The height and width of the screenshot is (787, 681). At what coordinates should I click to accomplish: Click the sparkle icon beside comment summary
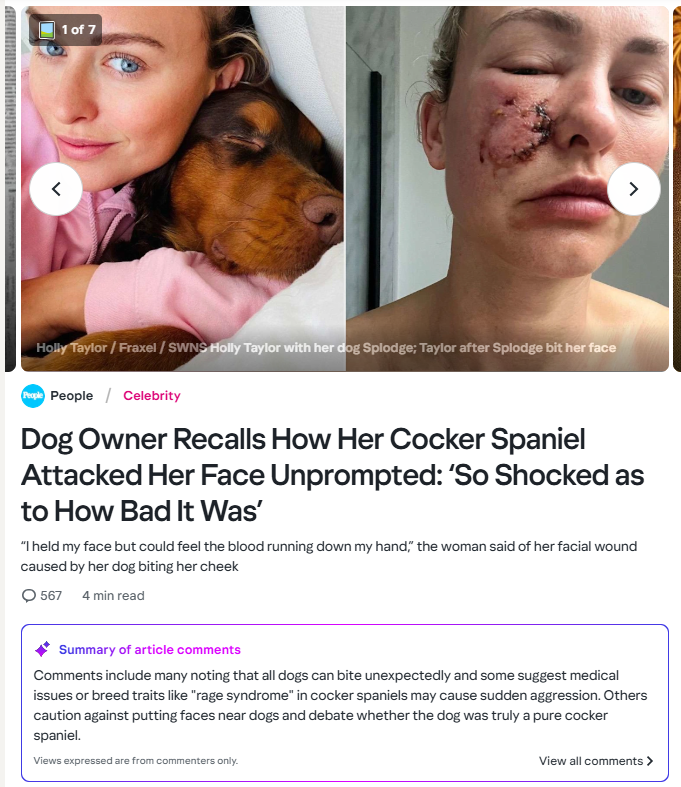pos(42,649)
